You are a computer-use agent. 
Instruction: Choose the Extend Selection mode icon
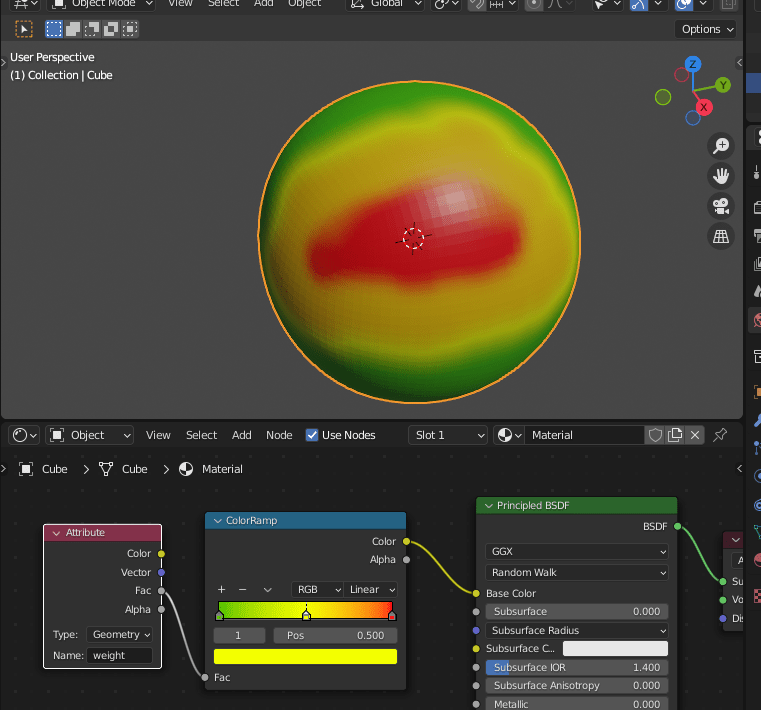click(x=73, y=29)
